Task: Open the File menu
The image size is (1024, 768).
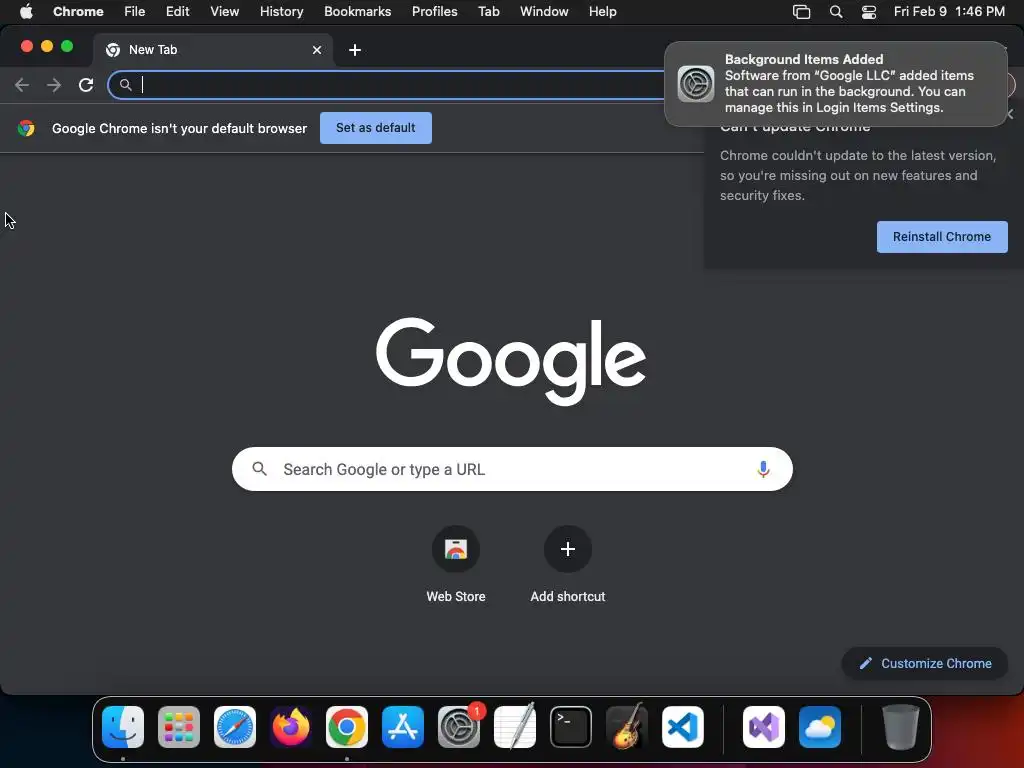Action: 135,12
